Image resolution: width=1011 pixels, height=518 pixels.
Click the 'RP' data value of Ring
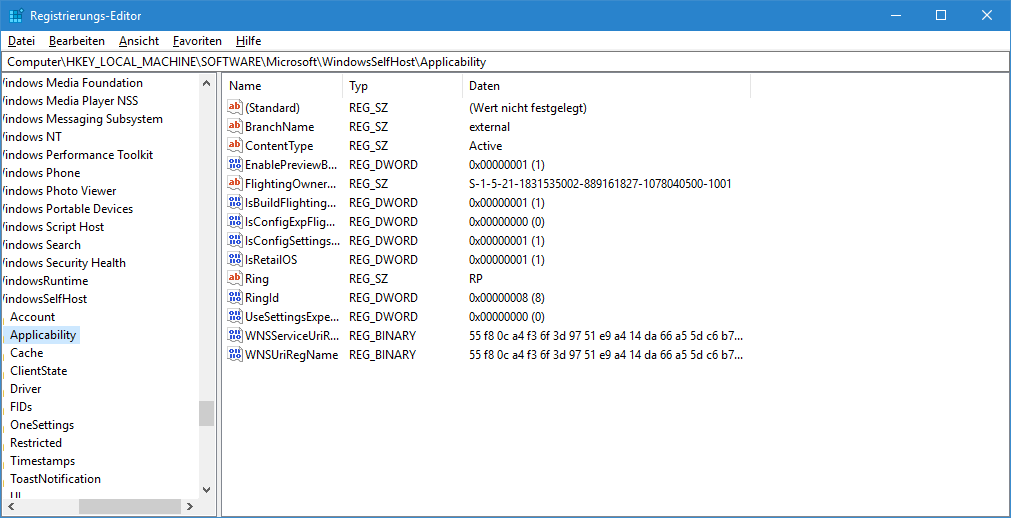[x=476, y=279]
